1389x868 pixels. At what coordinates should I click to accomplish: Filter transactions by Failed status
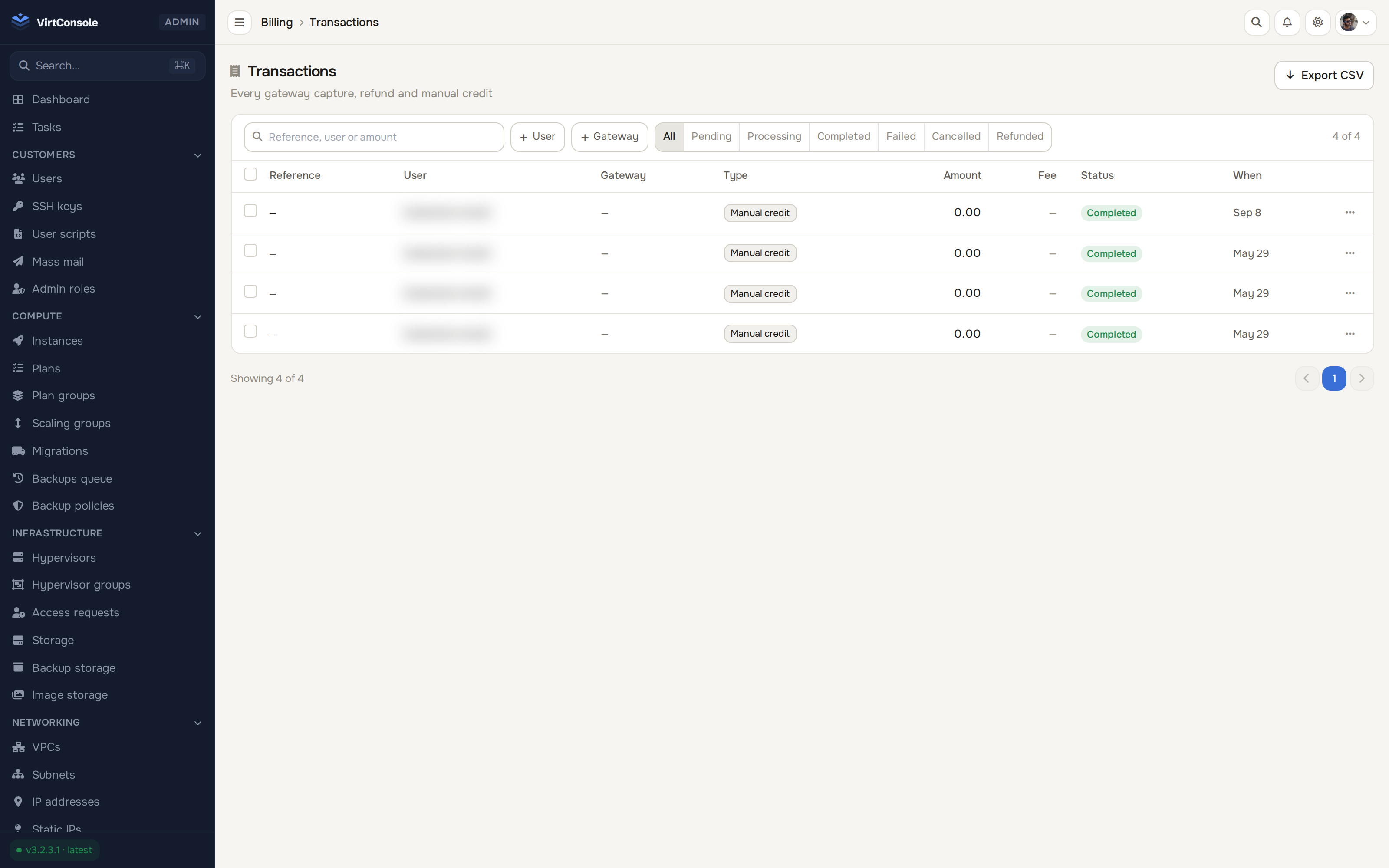[x=901, y=137]
